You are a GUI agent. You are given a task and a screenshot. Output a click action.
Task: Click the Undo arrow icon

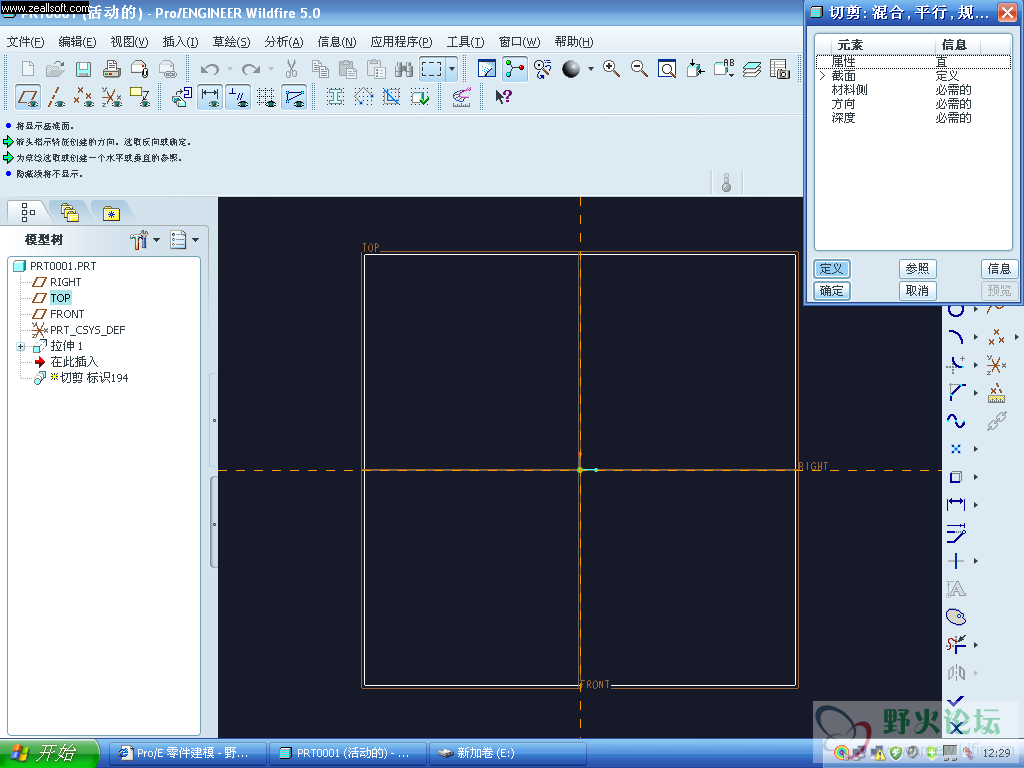click(210, 69)
